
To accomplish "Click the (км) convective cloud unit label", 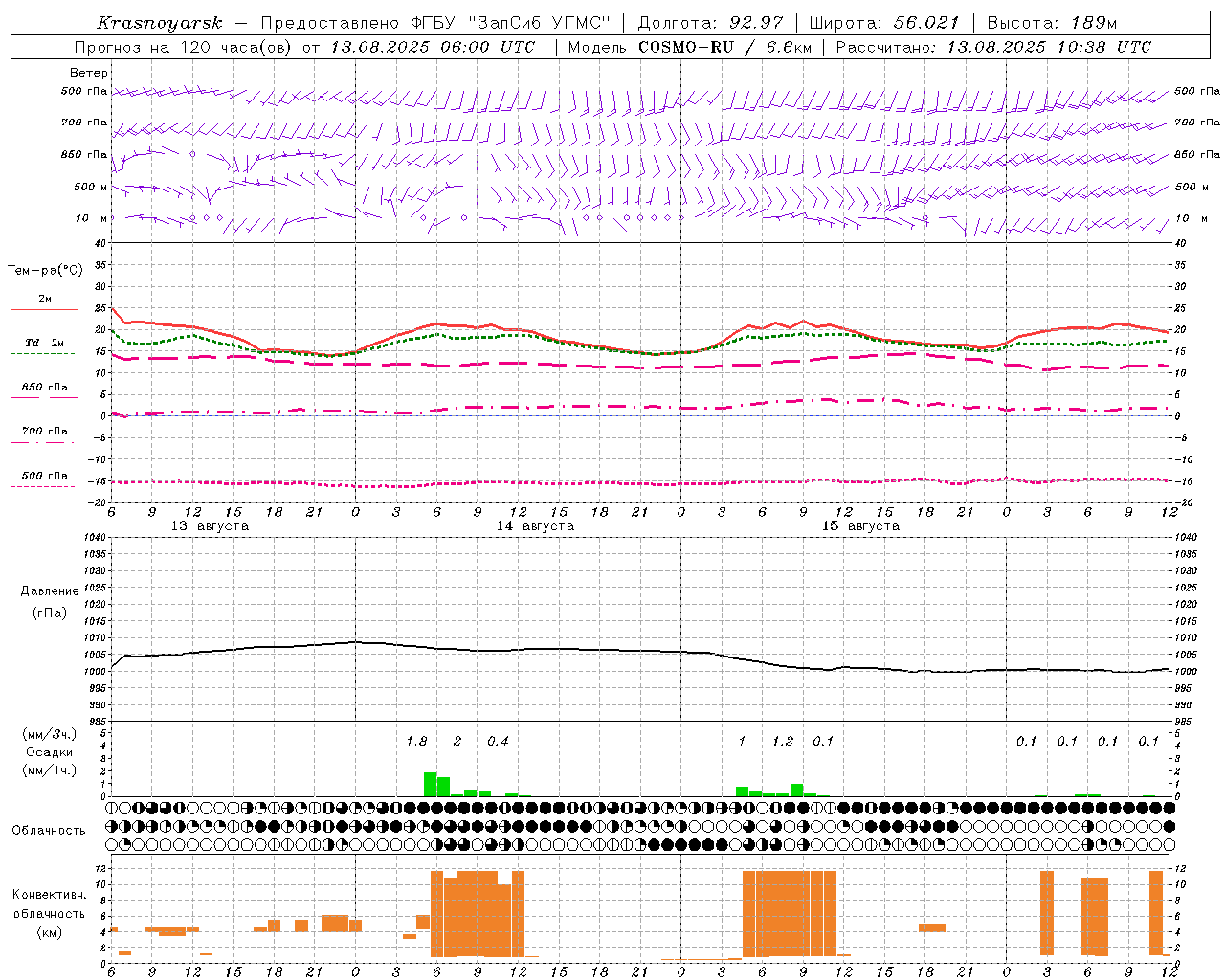I will tap(50, 933).
